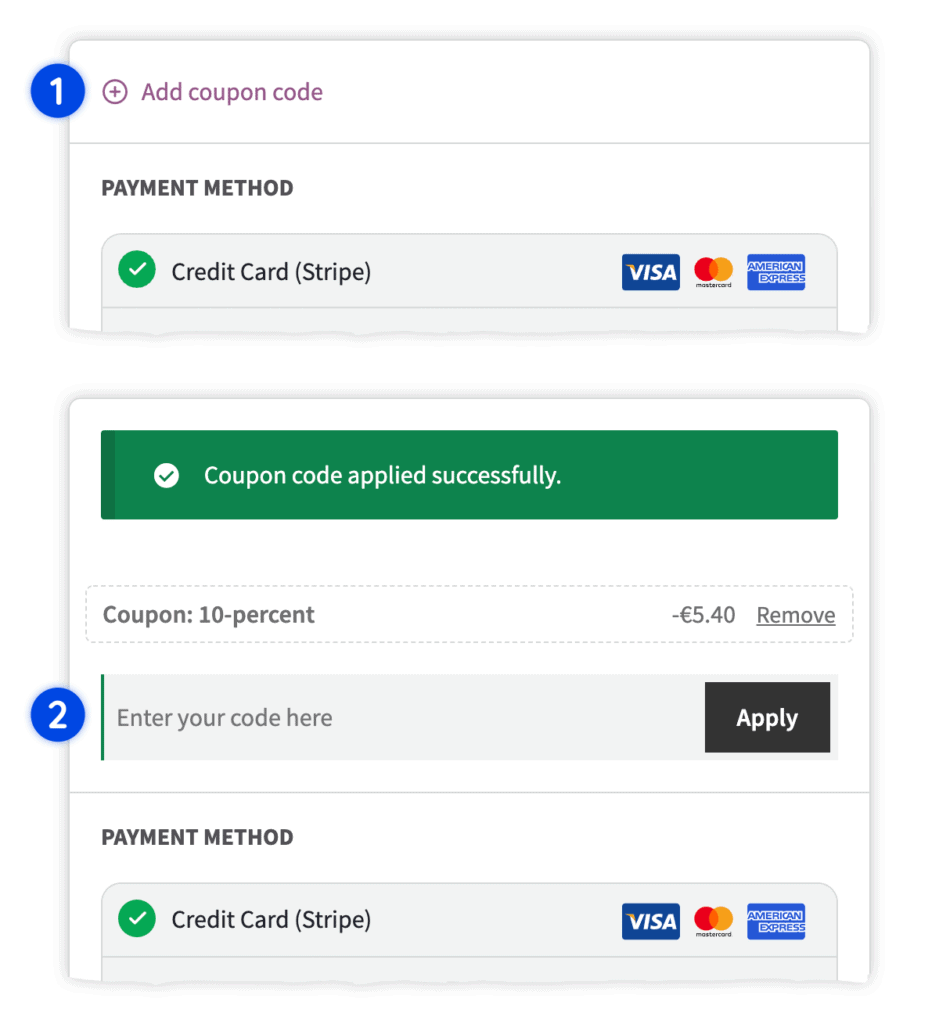939x1024 pixels.
Task: Click the American Express logo in bottom panel
Action: click(776, 921)
